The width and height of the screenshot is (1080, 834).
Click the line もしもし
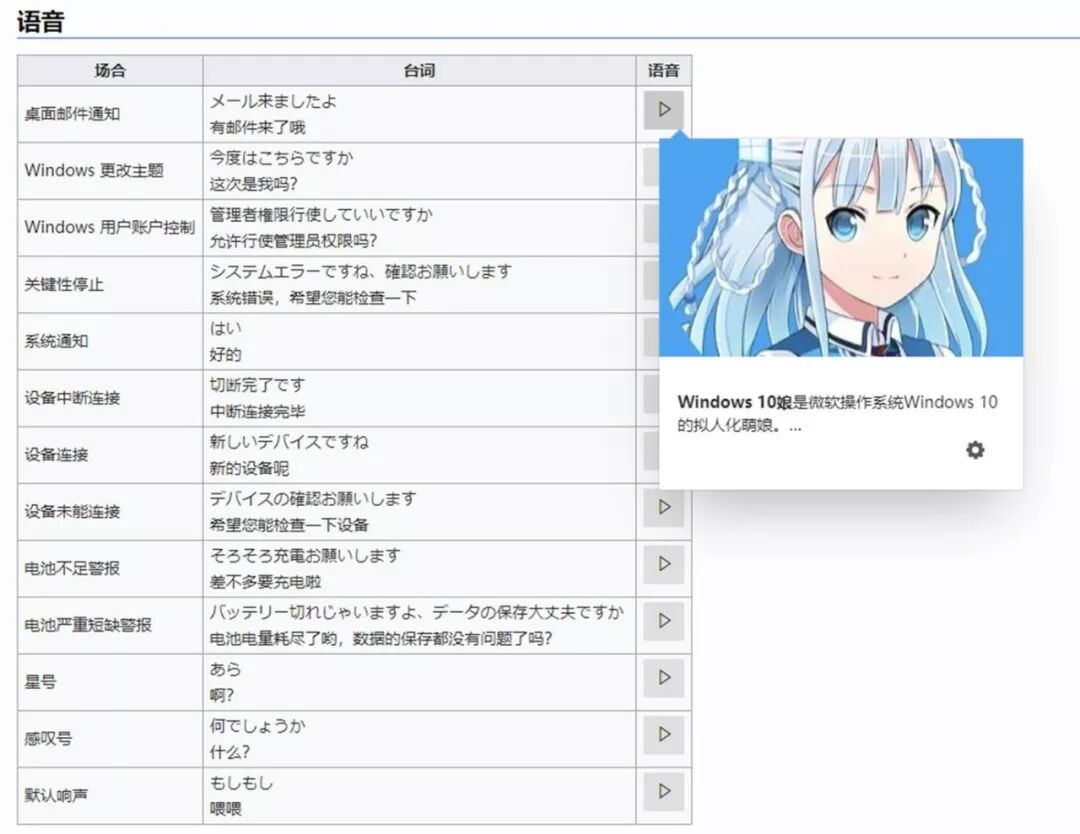click(x=241, y=782)
